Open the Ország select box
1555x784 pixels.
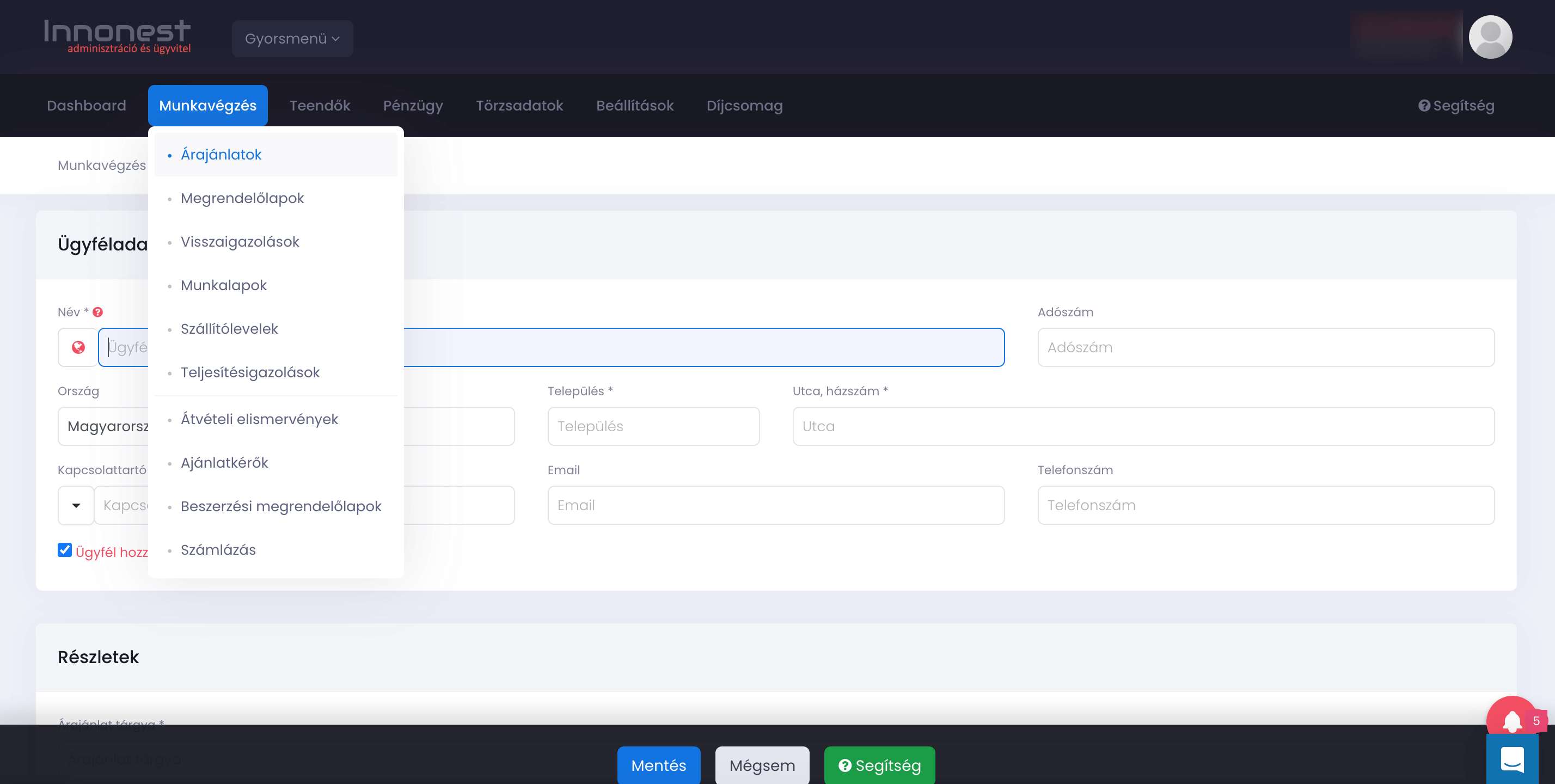pyautogui.click(x=286, y=426)
